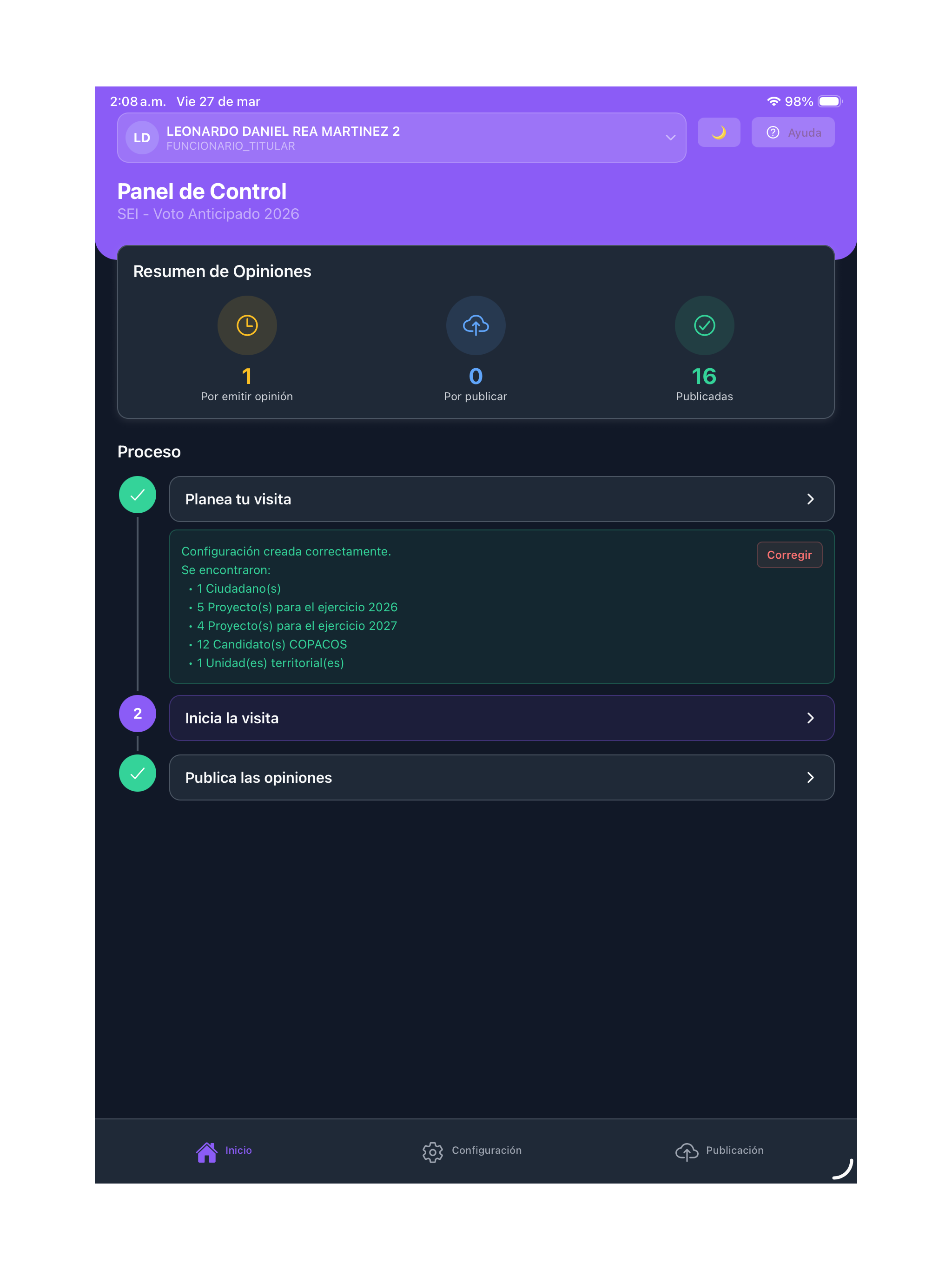This screenshot has height=1270, width=952.
Task: Click the FUNCIONARIO_TITULAR role label
Action: point(230,146)
